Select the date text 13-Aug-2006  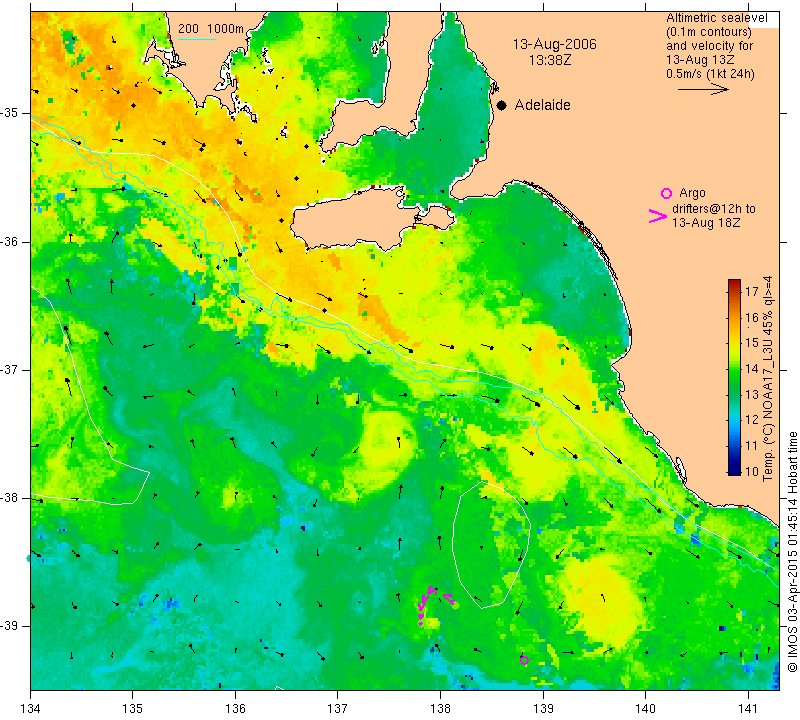coord(555,44)
